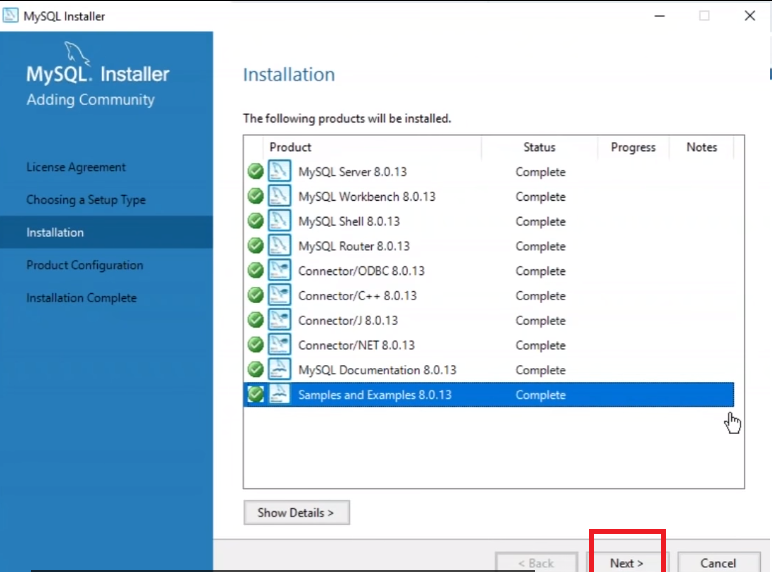This screenshot has width=772, height=572.
Task: Click the Connector/ODBC 8.0.13 product icon
Action: [280, 271]
